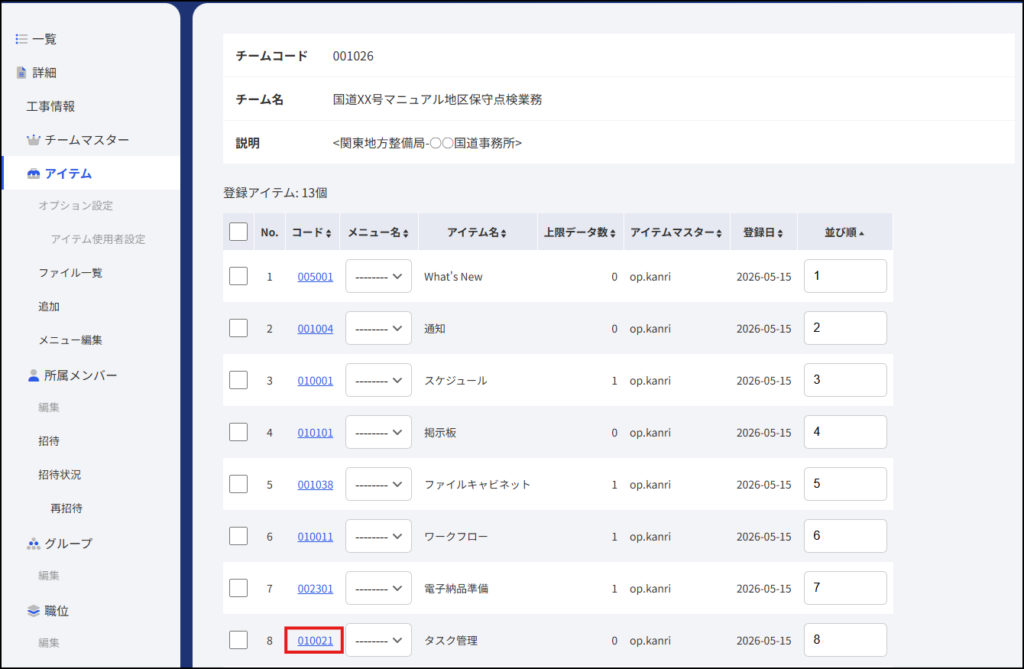Select 追加 in the sidebar

(49, 306)
